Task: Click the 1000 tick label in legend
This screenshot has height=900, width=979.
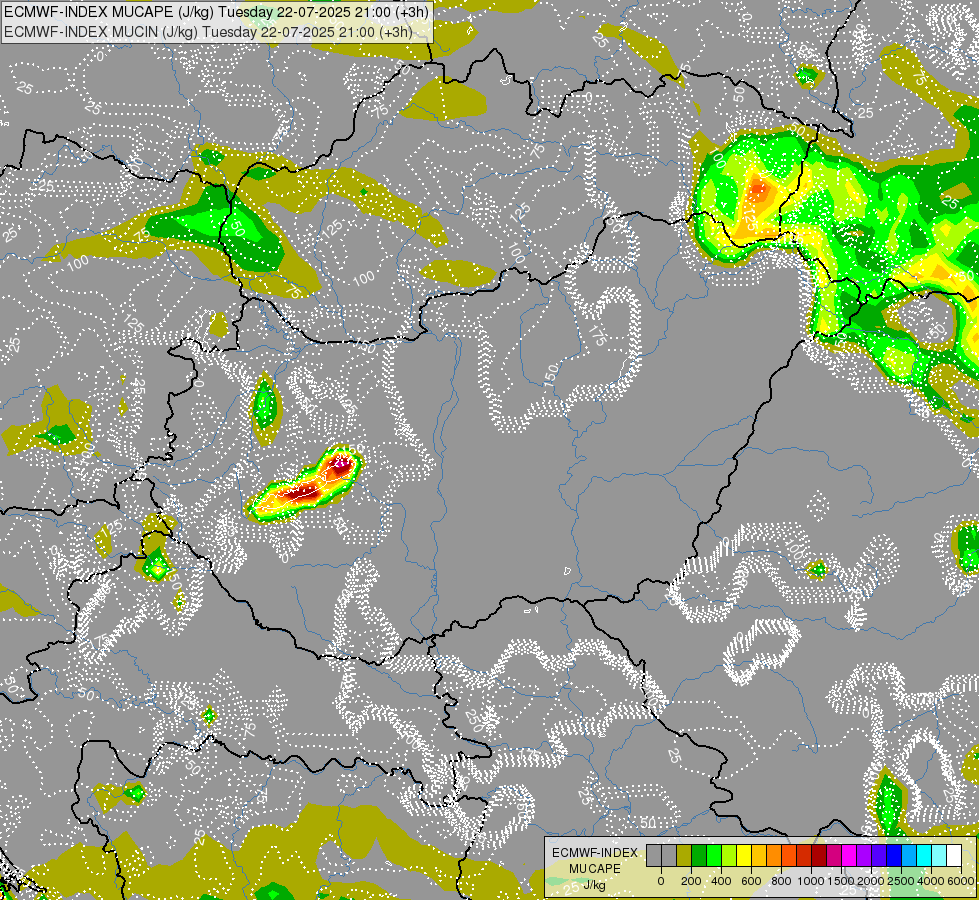Action: [x=811, y=881]
